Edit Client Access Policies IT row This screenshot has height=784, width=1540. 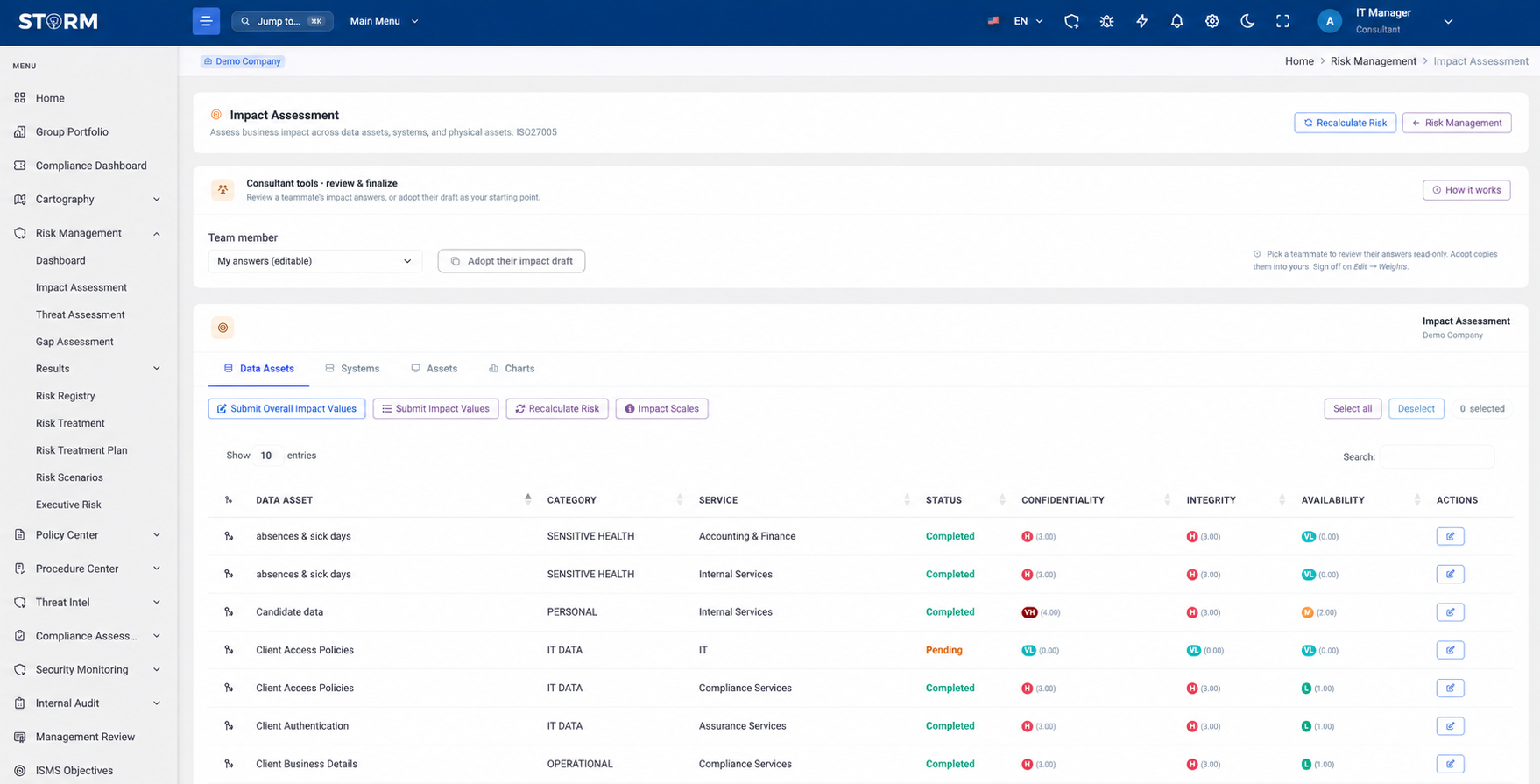(x=1450, y=650)
